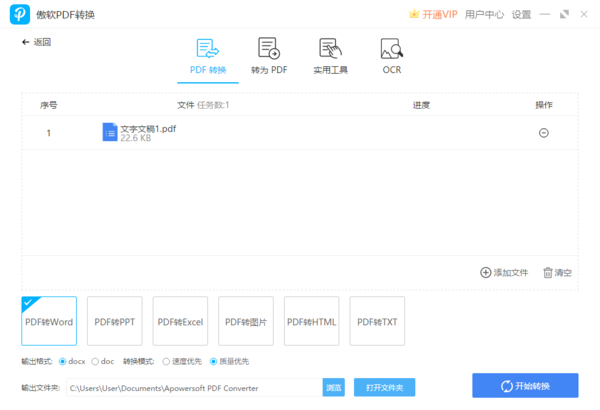Click the 添加文件 plus icon
The height and width of the screenshot is (410, 600).
coord(486,272)
